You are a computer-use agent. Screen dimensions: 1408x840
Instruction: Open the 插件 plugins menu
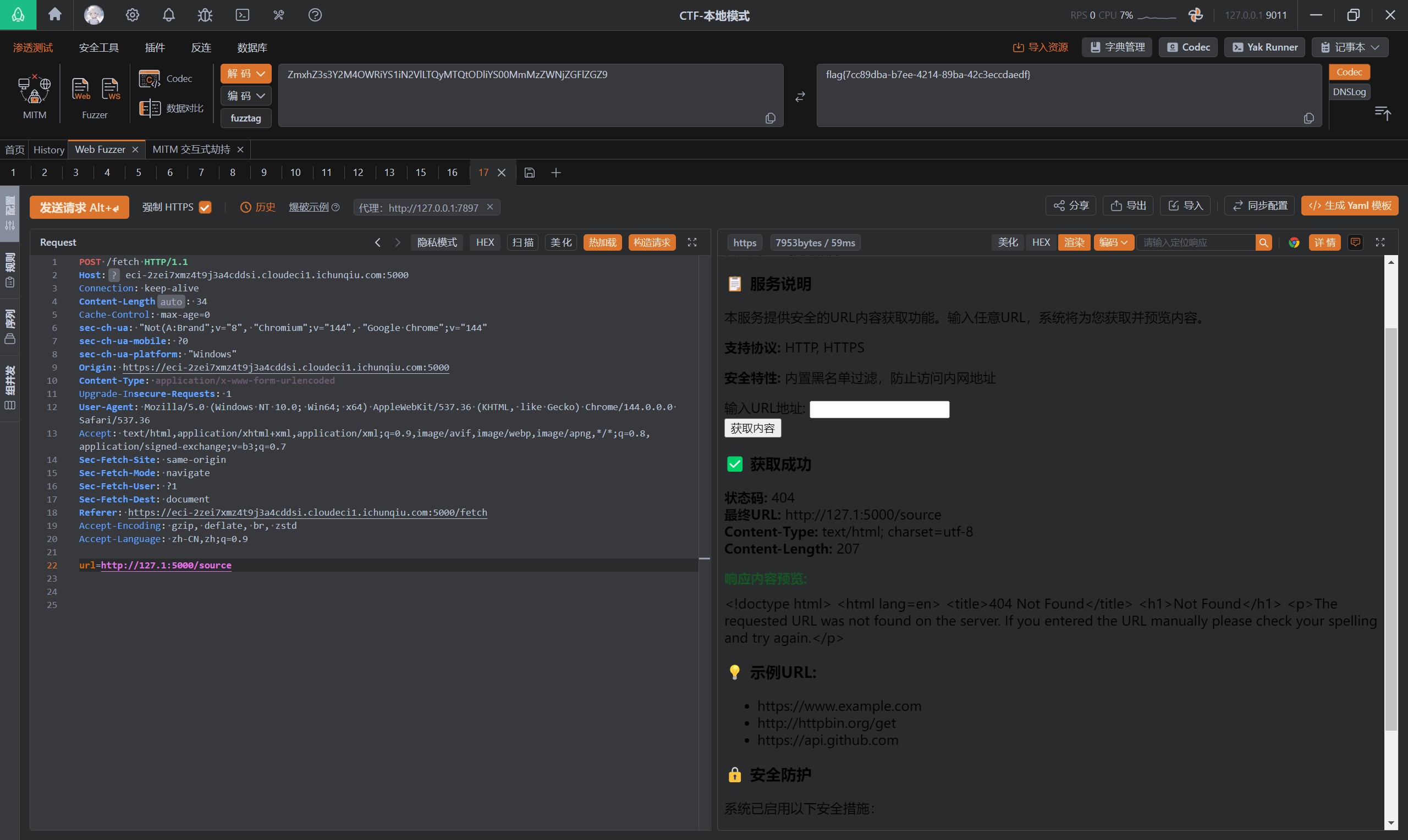tap(155, 47)
